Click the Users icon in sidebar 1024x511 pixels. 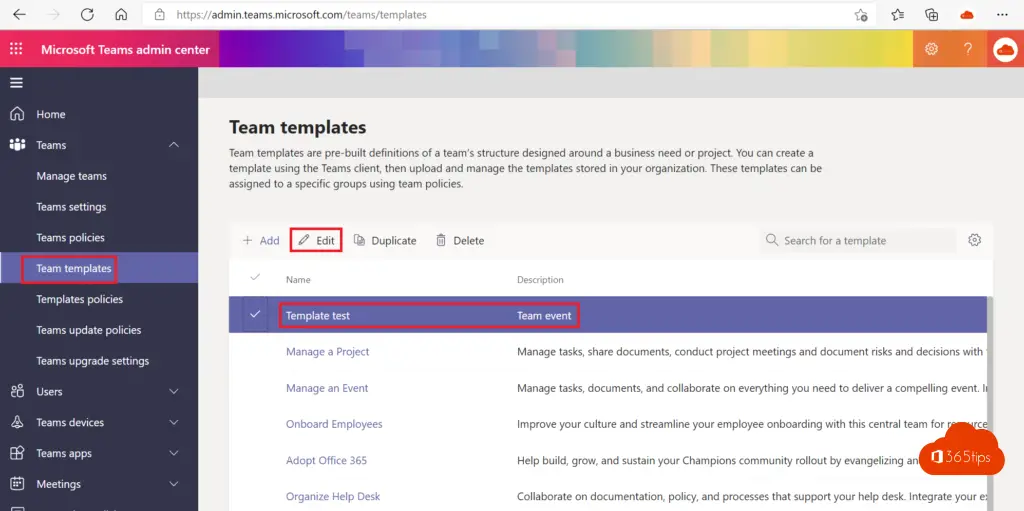click(x=17, y=391)
